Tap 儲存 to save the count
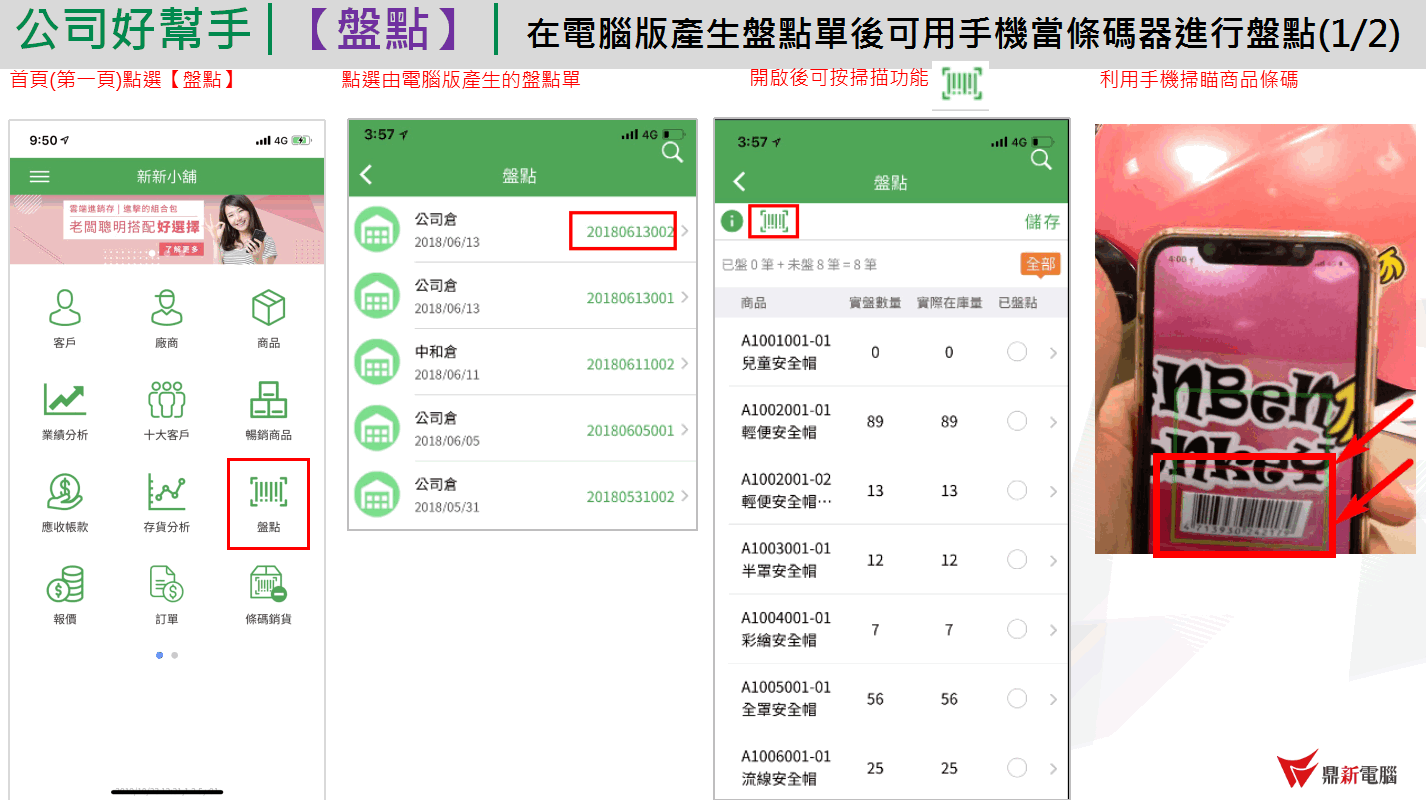Screen dimensions: 1426x800 [1042, 222]
